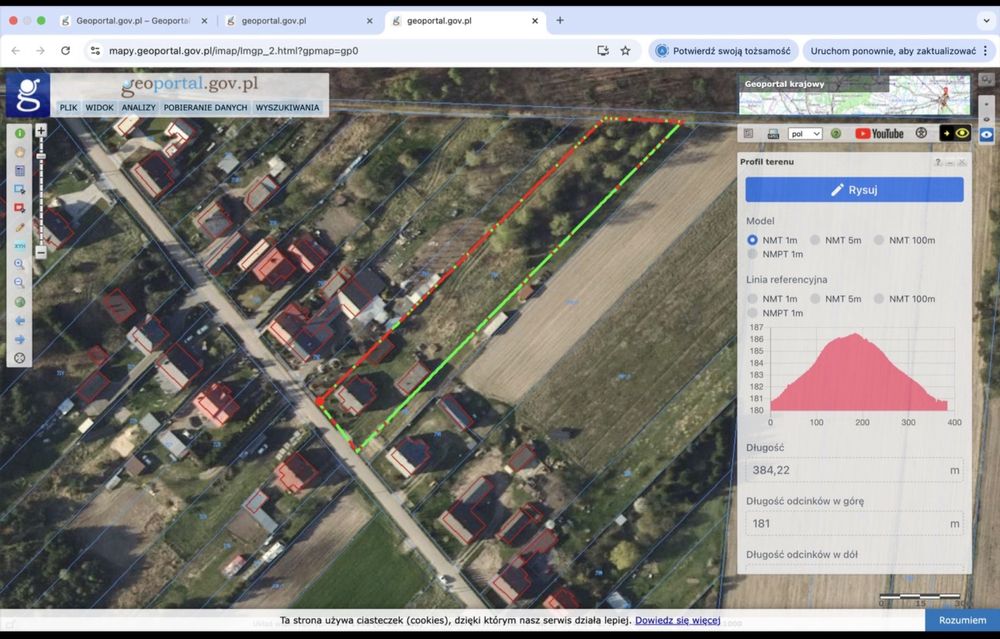Open the Dowiedz się więcej link
Screen dimensions: 1000x639
(x=677, y=620)
